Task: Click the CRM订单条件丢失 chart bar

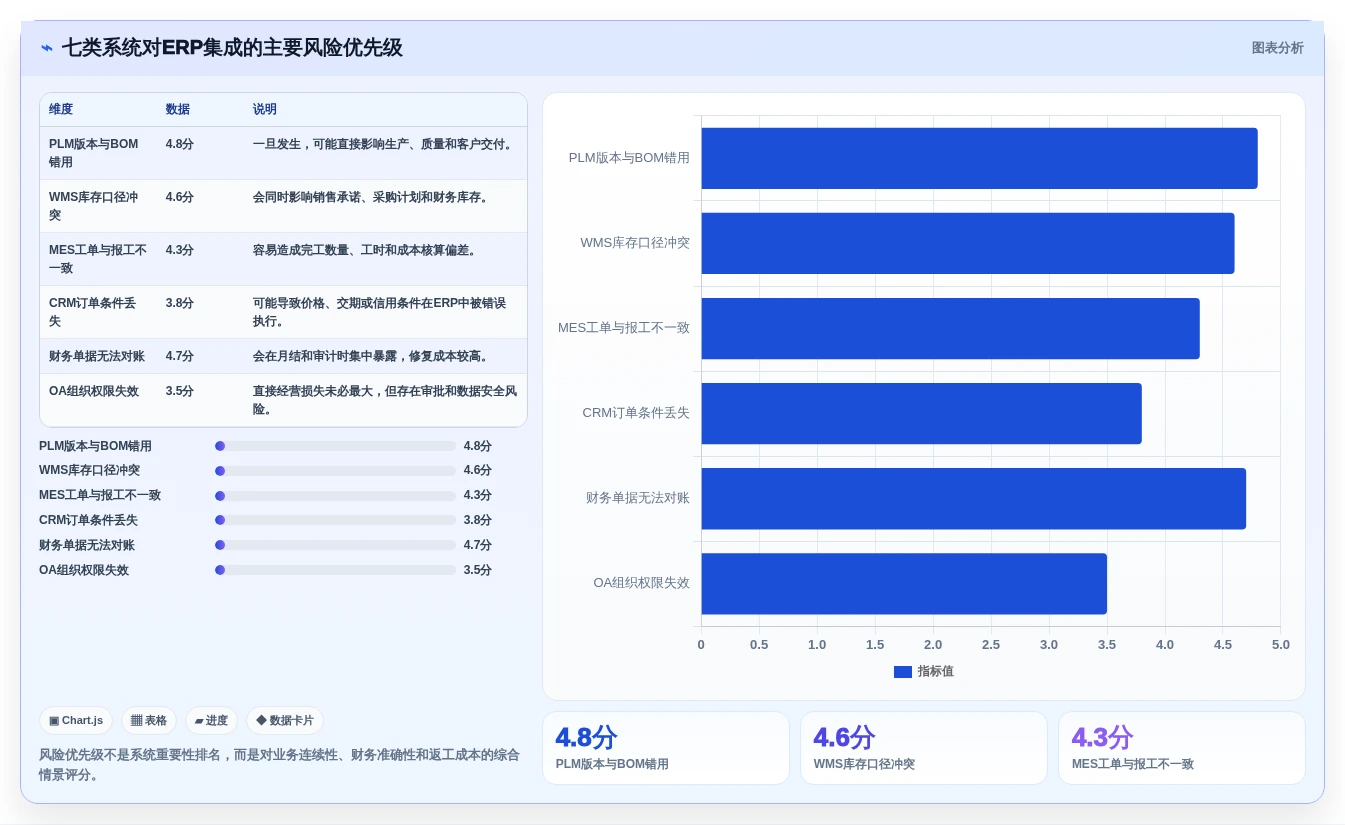Action: tap(921, 413)
